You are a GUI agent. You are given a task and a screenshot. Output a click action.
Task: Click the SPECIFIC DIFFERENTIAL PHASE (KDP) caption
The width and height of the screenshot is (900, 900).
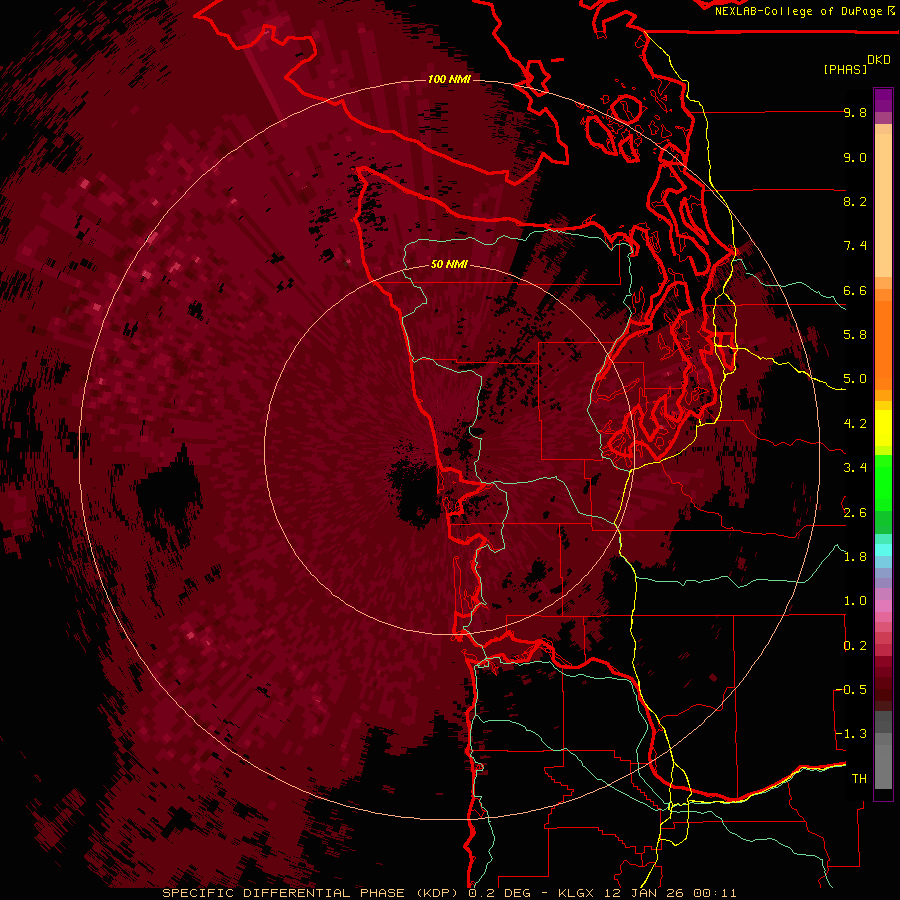tap(313, 893)
